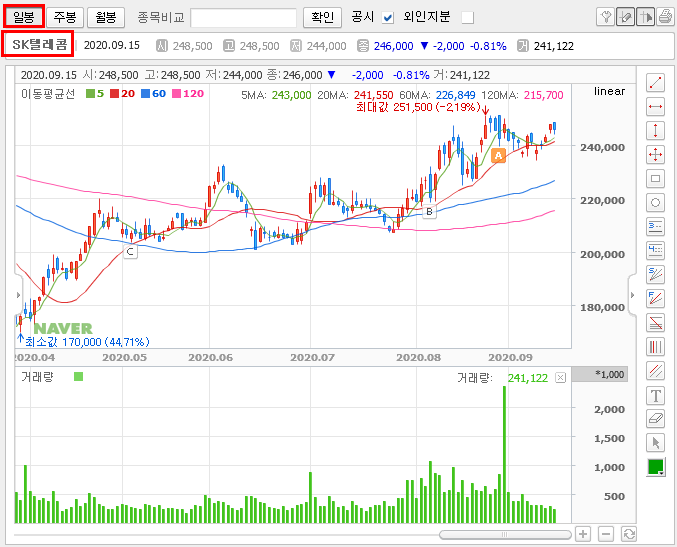Zoom out with the minus button
This screenshot has width=677, height=547.
pos(606,534)
